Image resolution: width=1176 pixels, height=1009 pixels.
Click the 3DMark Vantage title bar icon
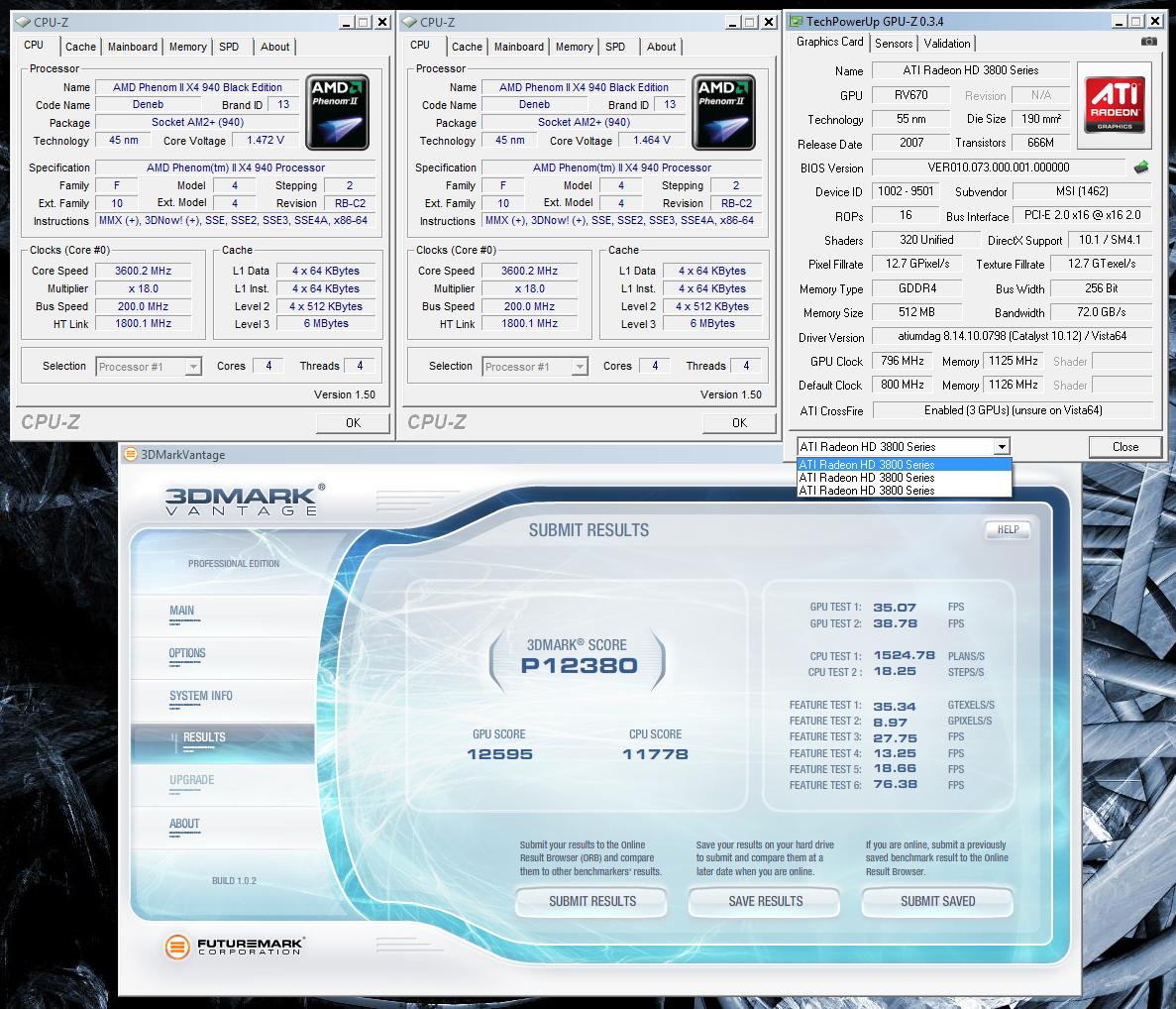coord(131,455)
